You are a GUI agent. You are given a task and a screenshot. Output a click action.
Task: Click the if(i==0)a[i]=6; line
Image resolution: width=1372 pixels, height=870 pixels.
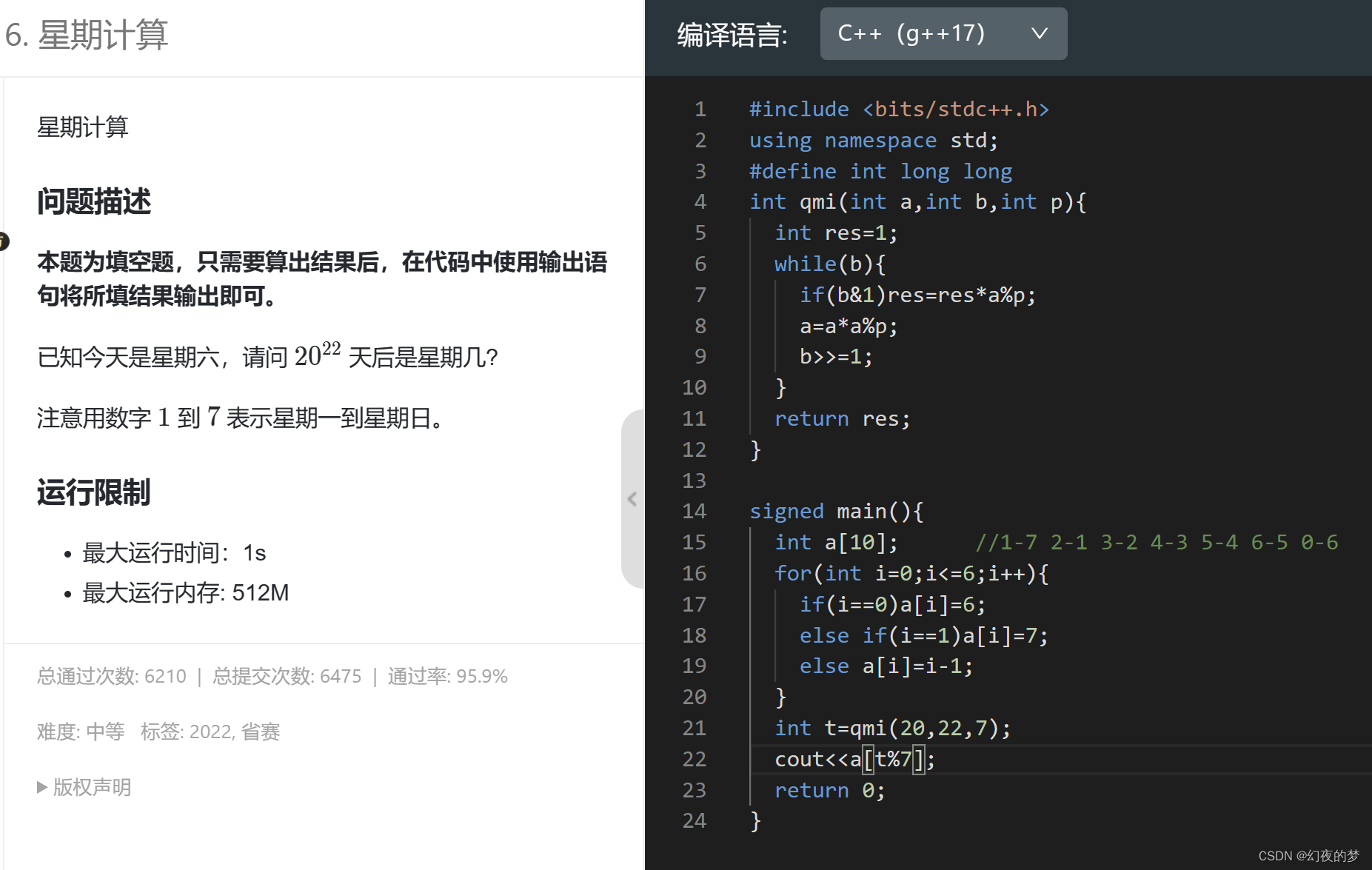[892, 605]
